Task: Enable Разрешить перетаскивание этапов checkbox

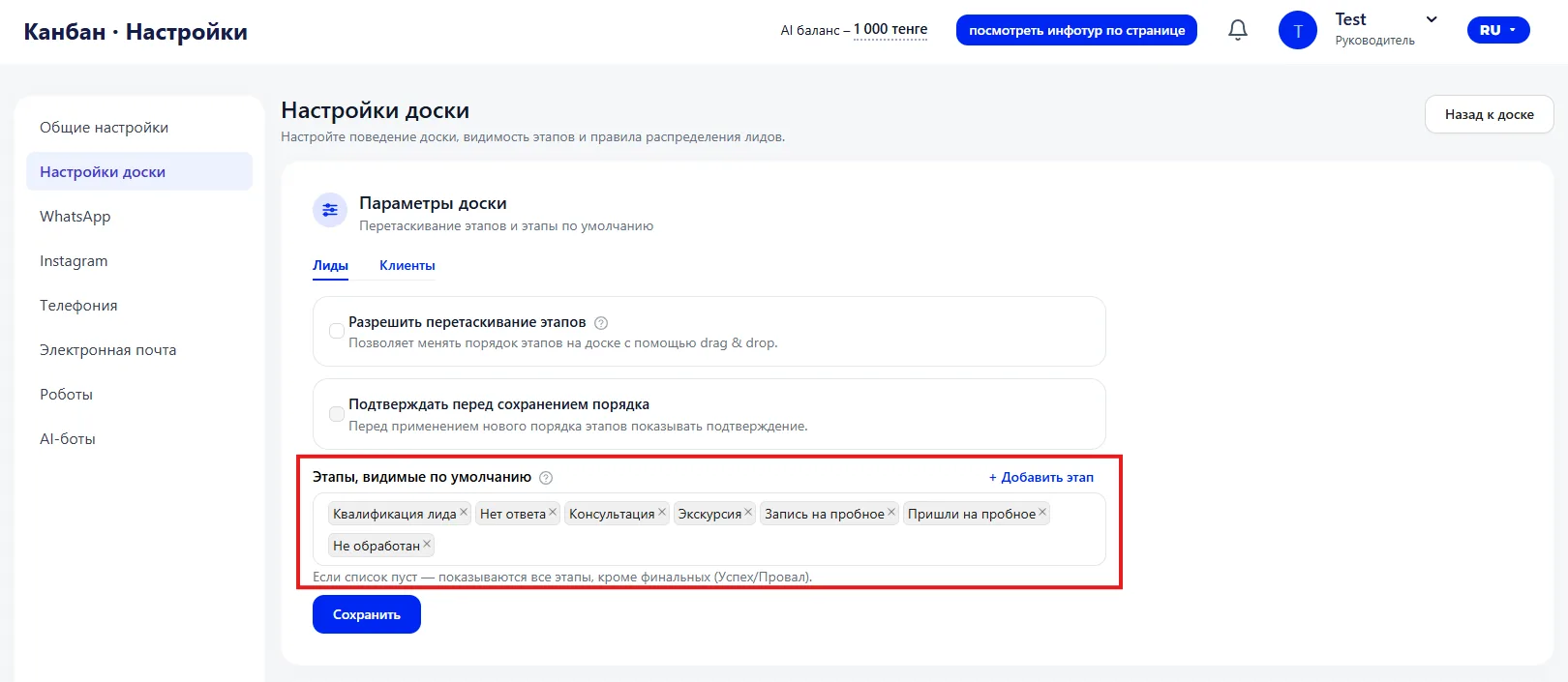Action: 337,331
